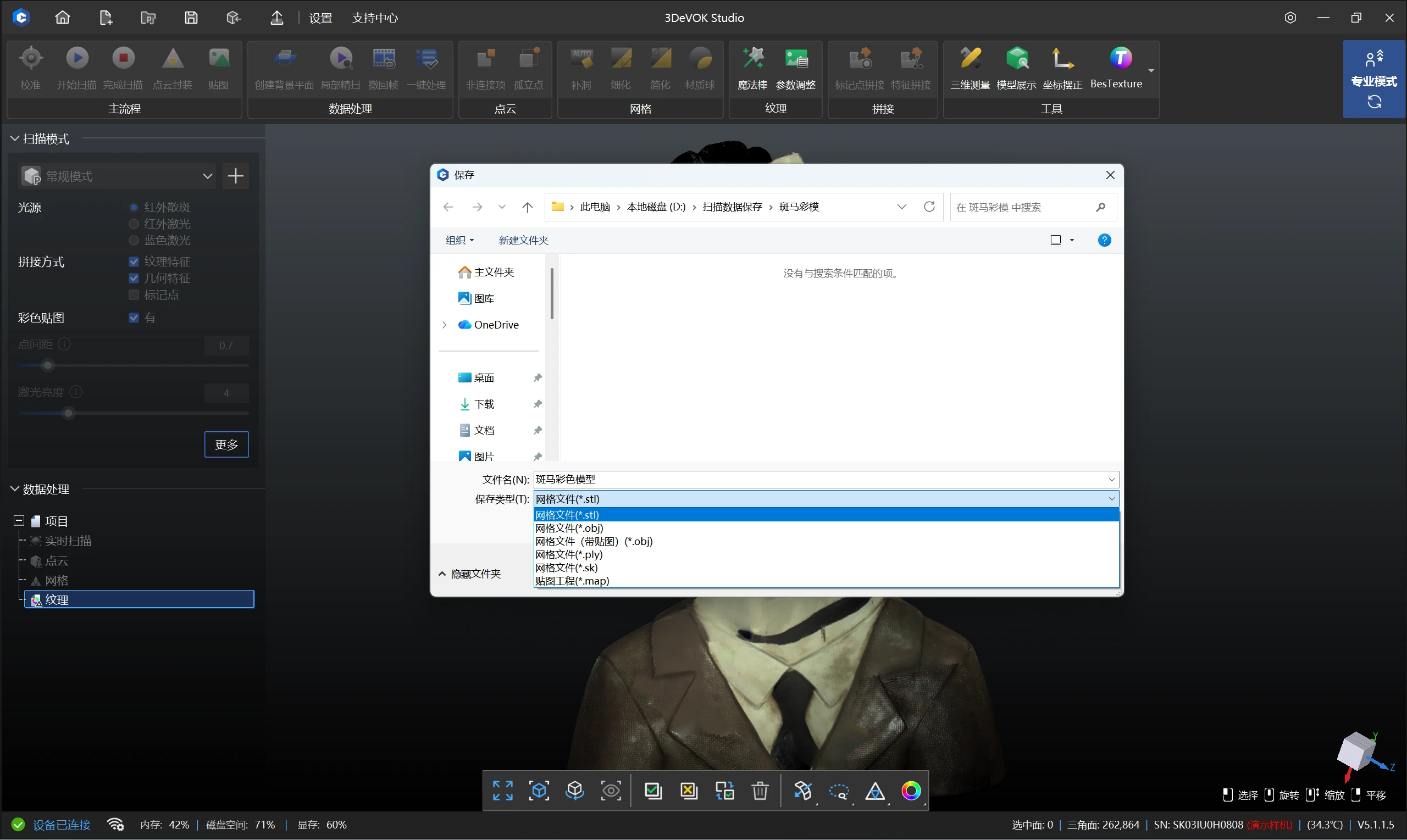Open the 参数调整 texture adjustment tool

795,67
